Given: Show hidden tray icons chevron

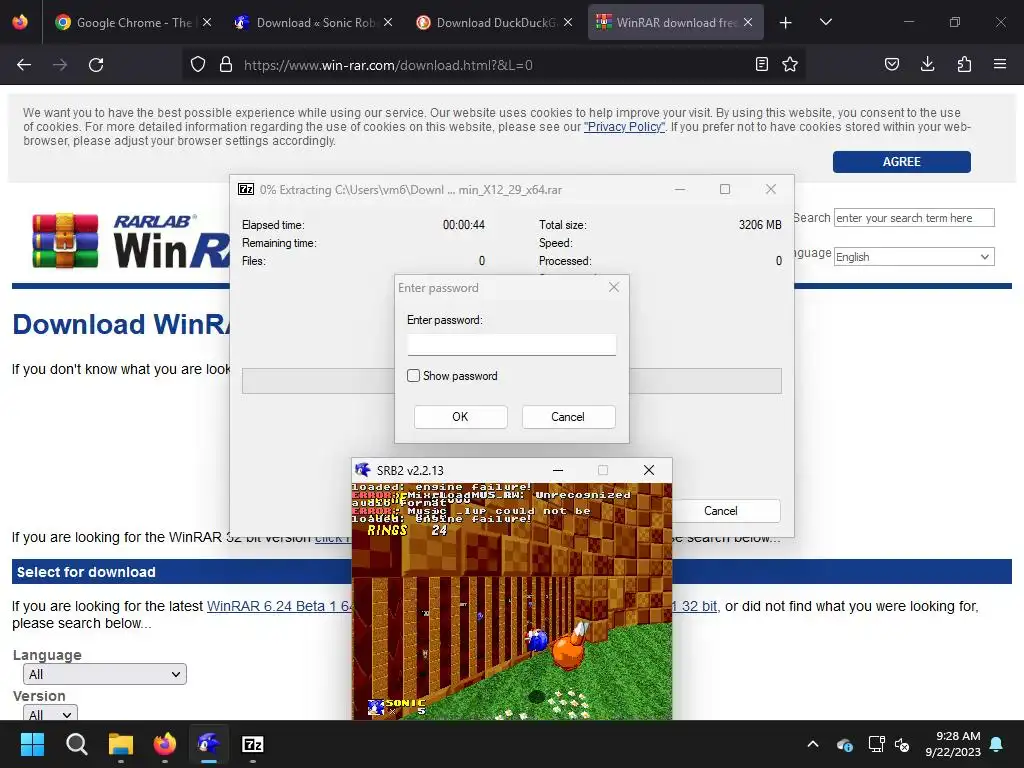Looking at the screenshot, I should [x=813, y=744].
